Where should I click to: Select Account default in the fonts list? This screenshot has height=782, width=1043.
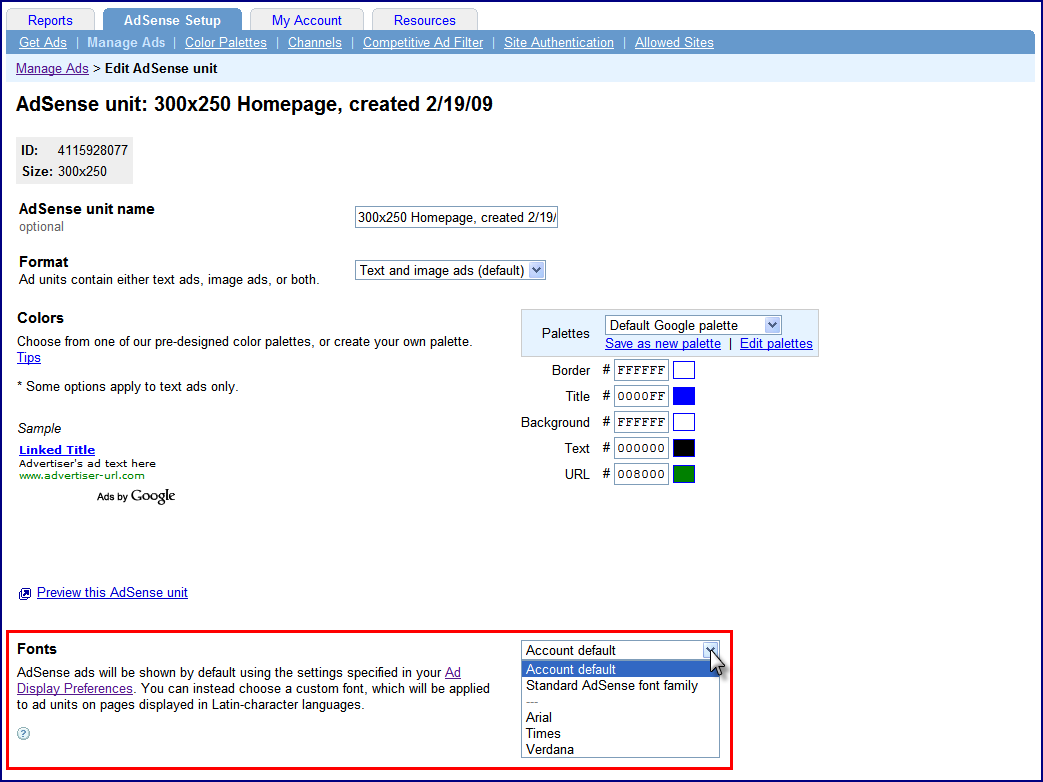click(x=620, y=670)
